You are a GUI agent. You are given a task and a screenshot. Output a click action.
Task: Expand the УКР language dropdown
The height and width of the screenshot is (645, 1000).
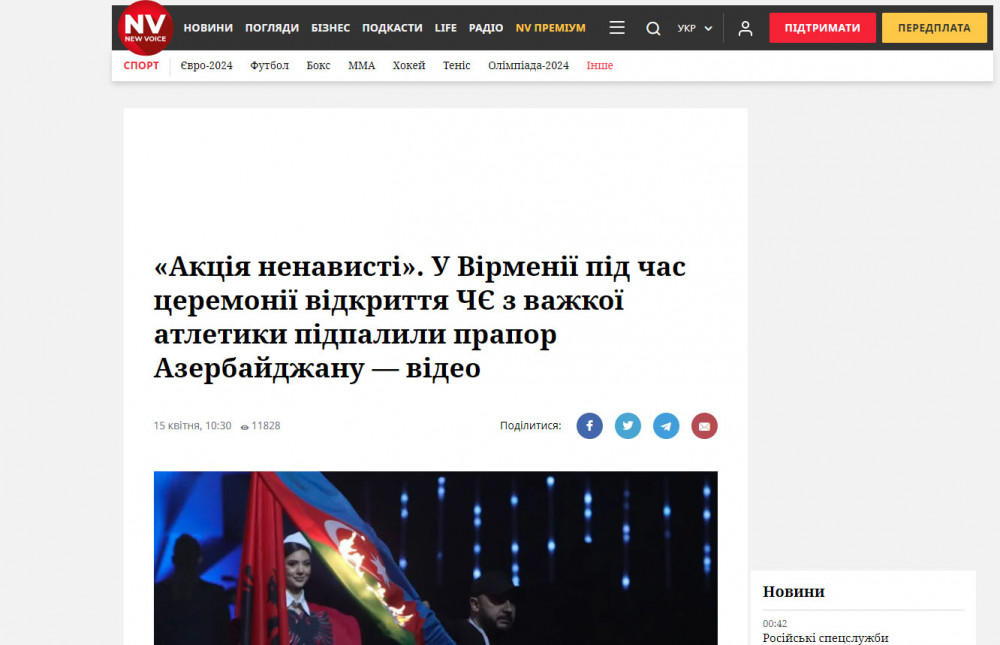pos(695,29)
